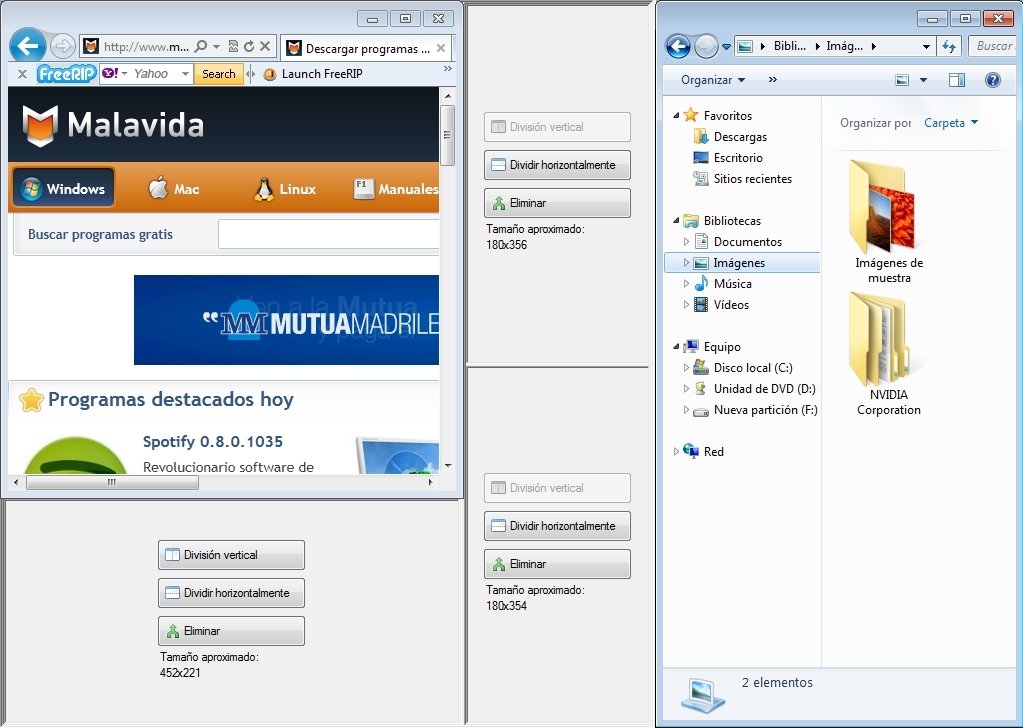Select Descargas in the navigation tree
The height and width of the screenshot is (728, 1023).
(740, 136)
